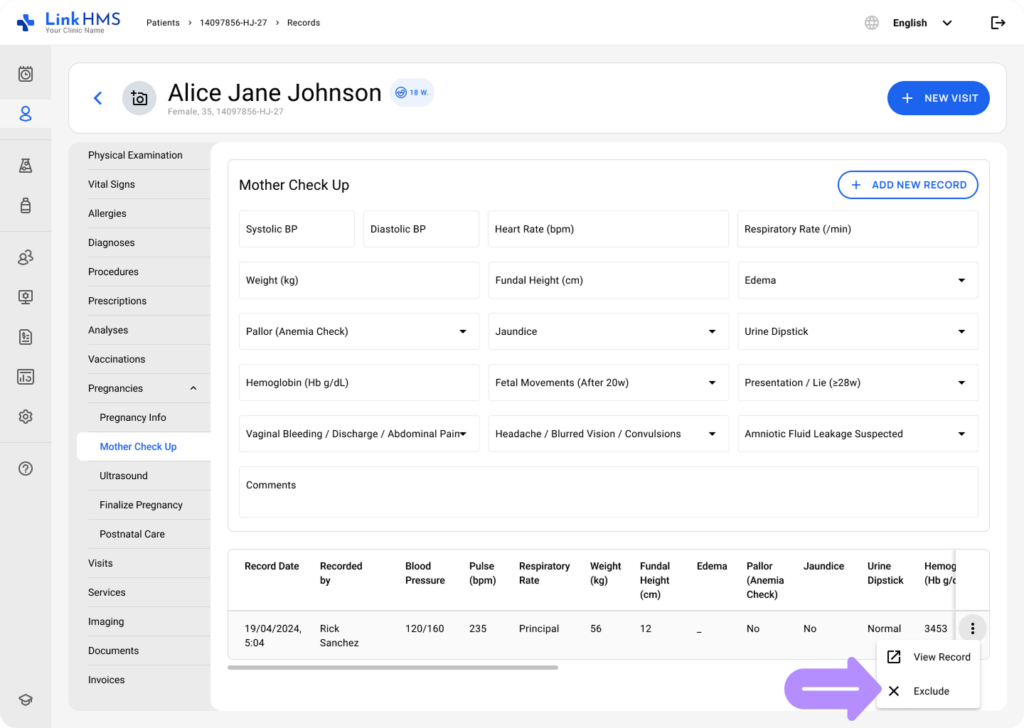Viewport: 1024px width, 728px height.
Task: Click the ADD NEW RECORD button
Action: (907, 185)
